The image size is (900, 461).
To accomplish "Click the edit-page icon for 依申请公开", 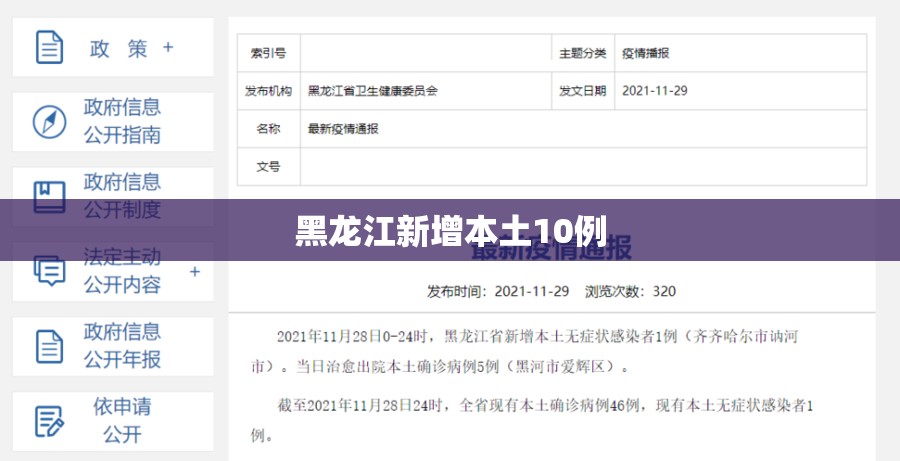I will point(49,421).
